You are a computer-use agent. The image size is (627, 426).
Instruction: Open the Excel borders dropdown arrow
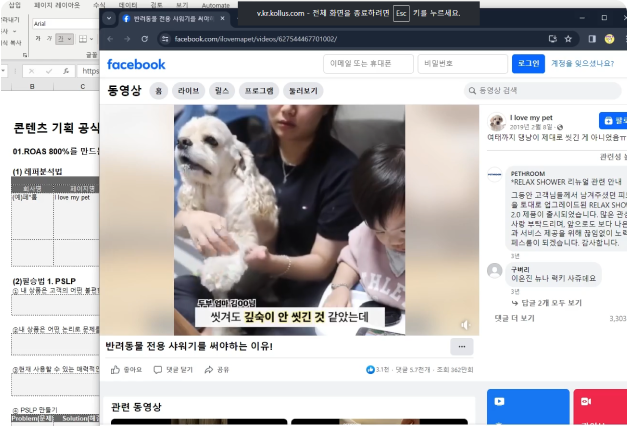click(92, 39)
